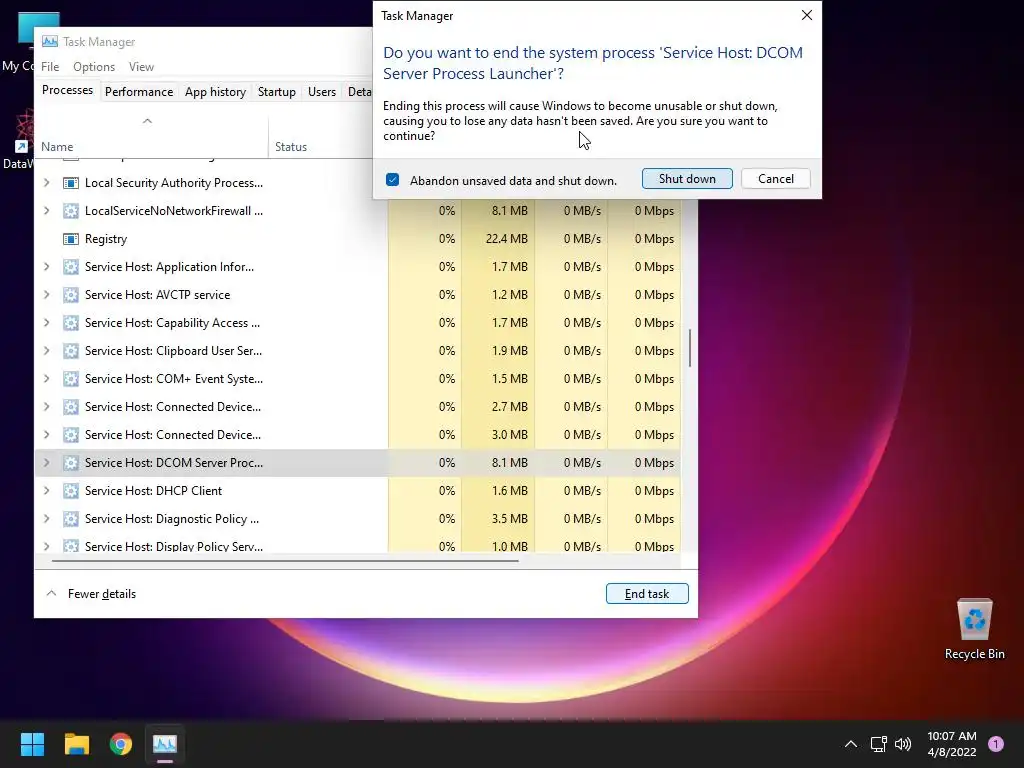Switch to the App history tab
The width and height of the screenshot is (1024, 768).
tap(216, 92)
